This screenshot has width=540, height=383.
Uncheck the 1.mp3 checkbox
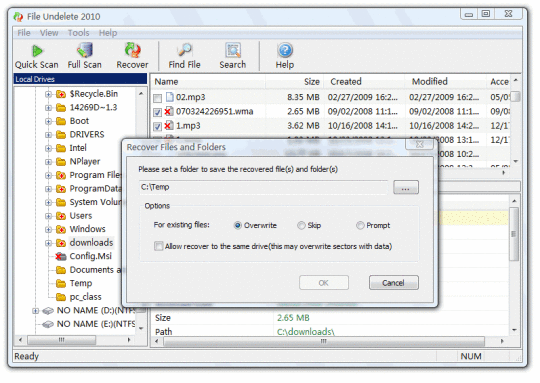157,126
